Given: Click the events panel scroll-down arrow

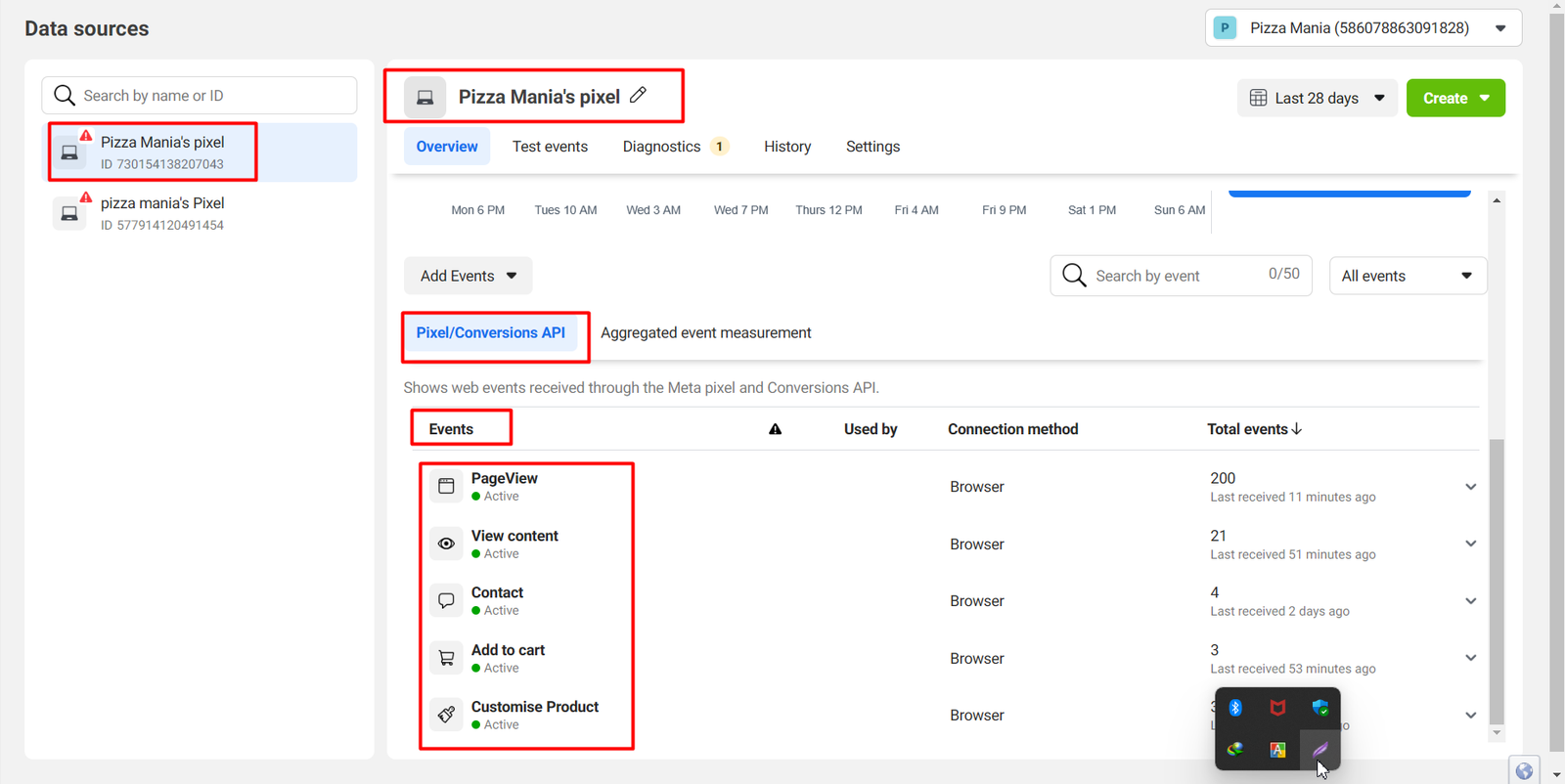Looking at the screenshot, I should (x=1497, y=732).
